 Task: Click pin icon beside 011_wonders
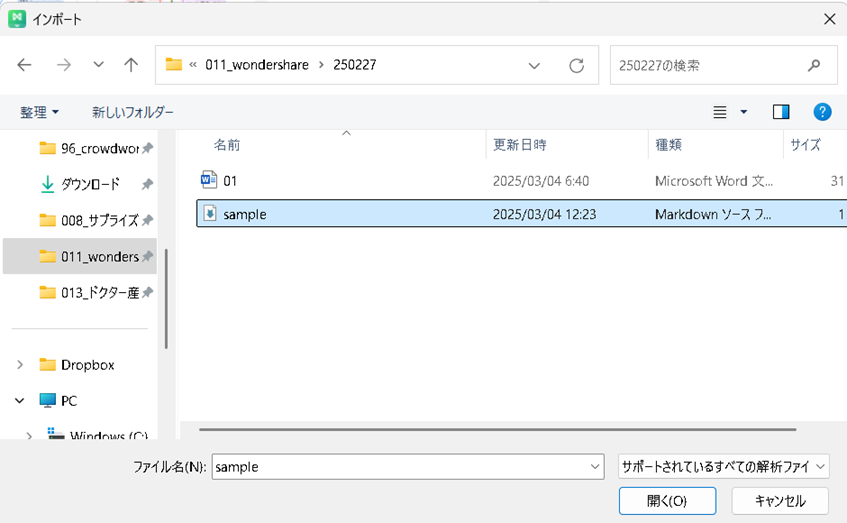coord(147,257)
